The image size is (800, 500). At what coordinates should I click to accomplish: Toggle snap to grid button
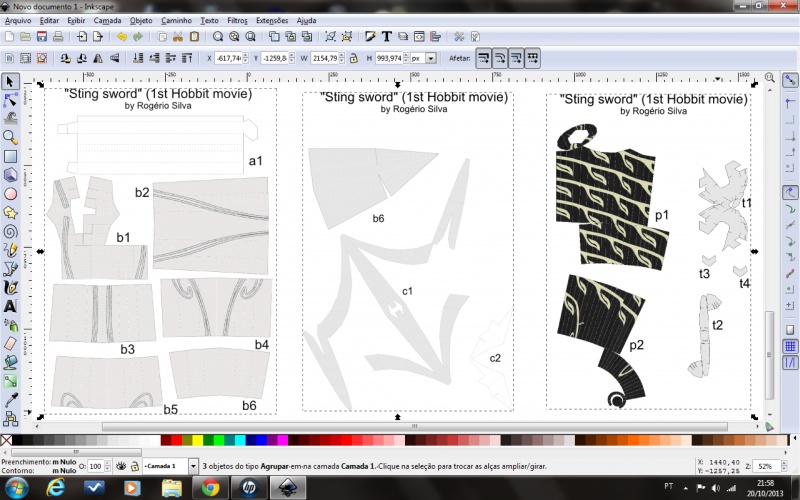(790, 346)
